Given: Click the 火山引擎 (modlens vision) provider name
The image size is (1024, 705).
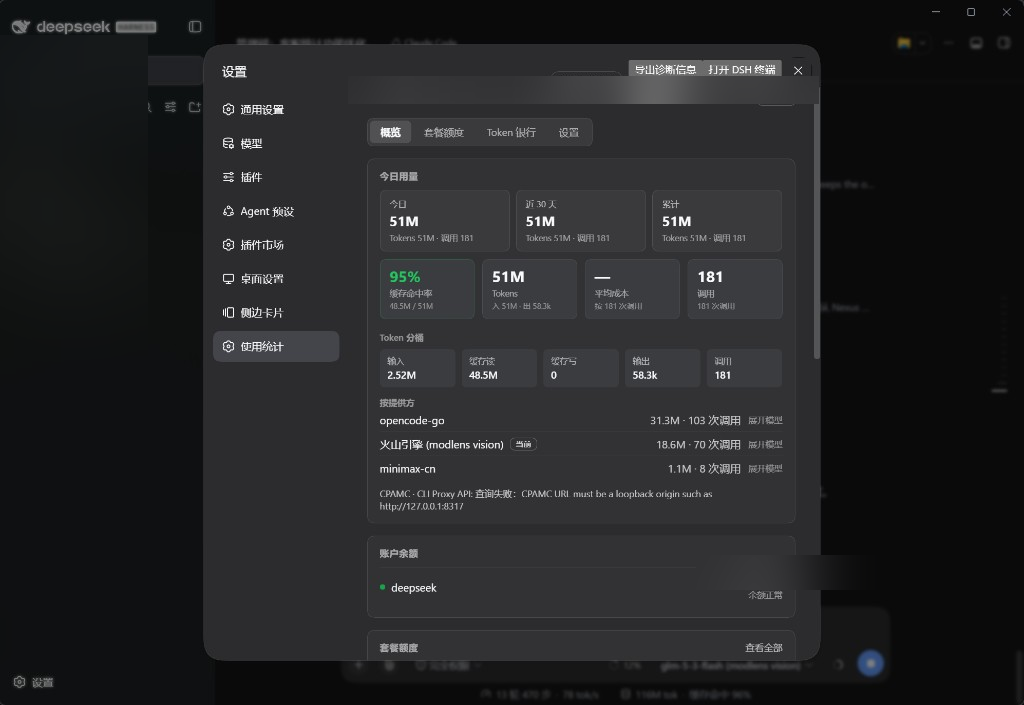Looking at the screenshot, I should click(441, 445).
